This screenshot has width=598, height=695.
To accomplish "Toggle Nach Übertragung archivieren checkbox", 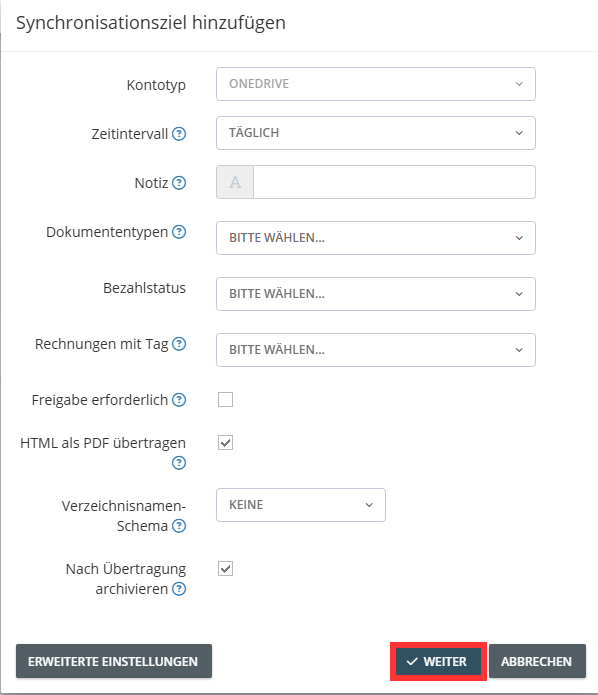I will [x=225, y=568].
